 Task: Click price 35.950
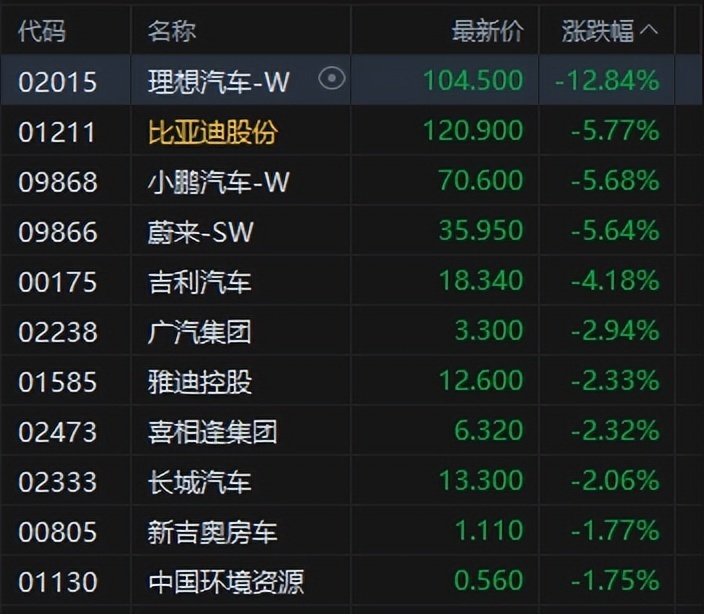pos(481,231)
